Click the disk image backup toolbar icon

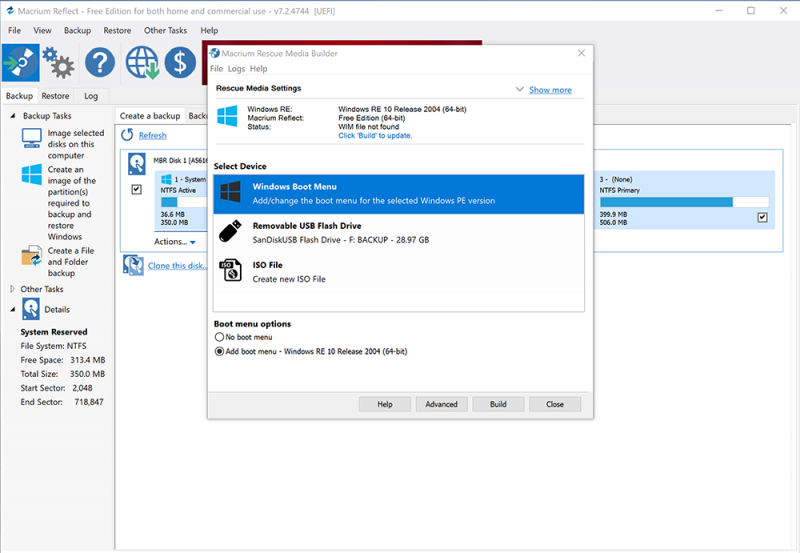click(x=20, y=62)
